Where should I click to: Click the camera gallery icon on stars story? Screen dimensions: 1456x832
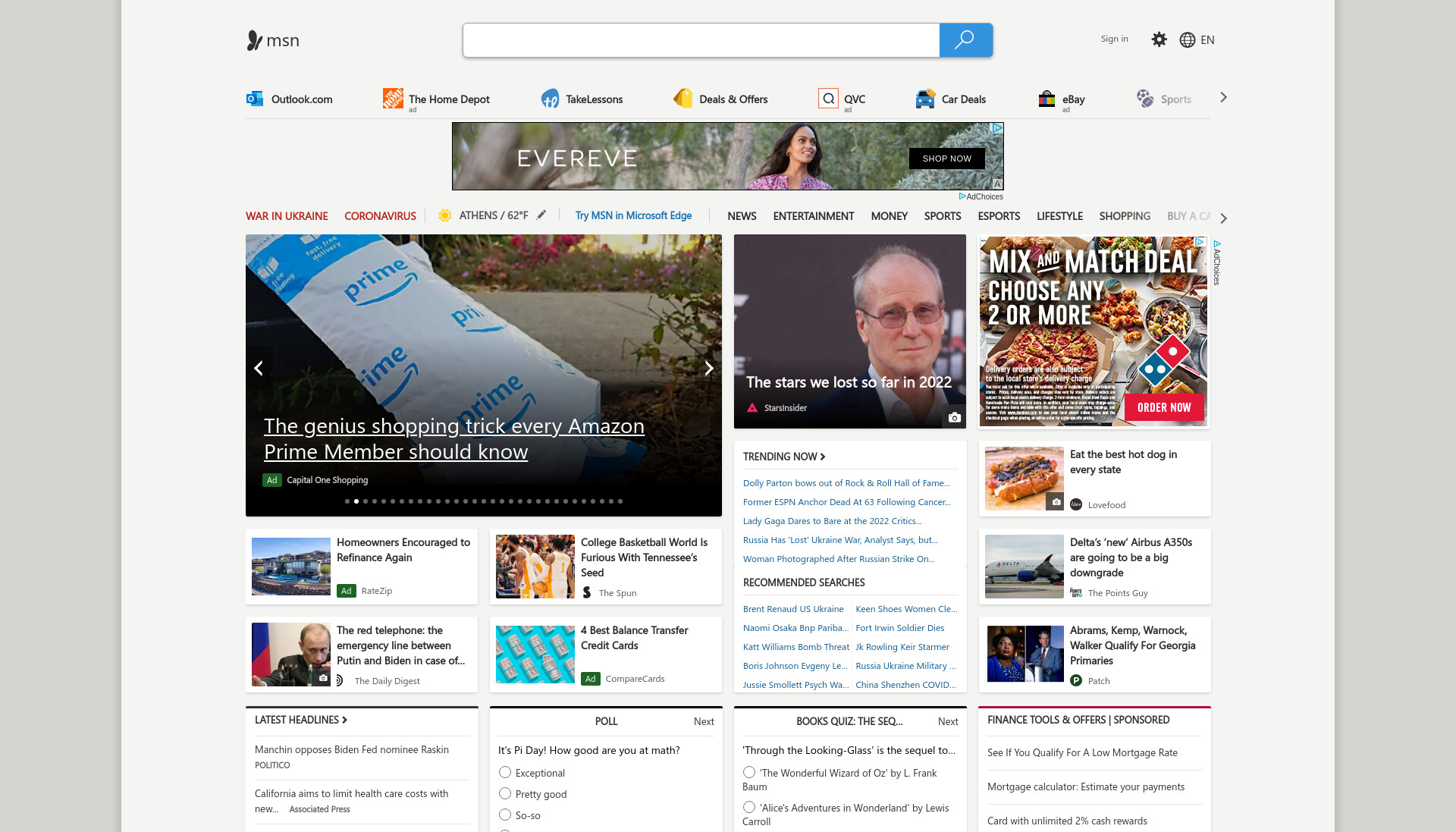tap(955, 418)
